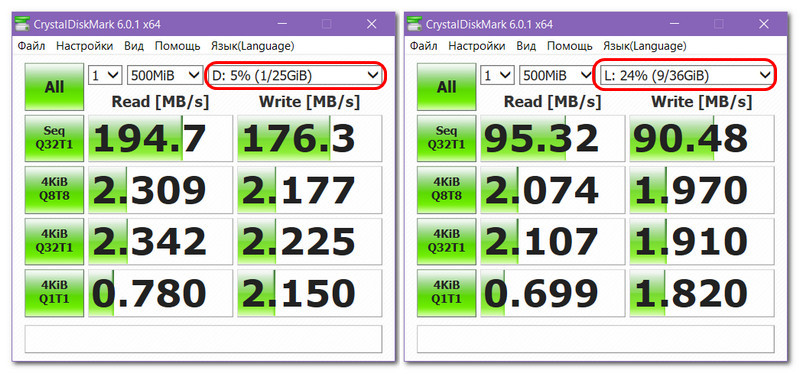Click the 176.3 sequential write result
The image size is (800, 374).
pyautogui.click(x=310, y=138)
